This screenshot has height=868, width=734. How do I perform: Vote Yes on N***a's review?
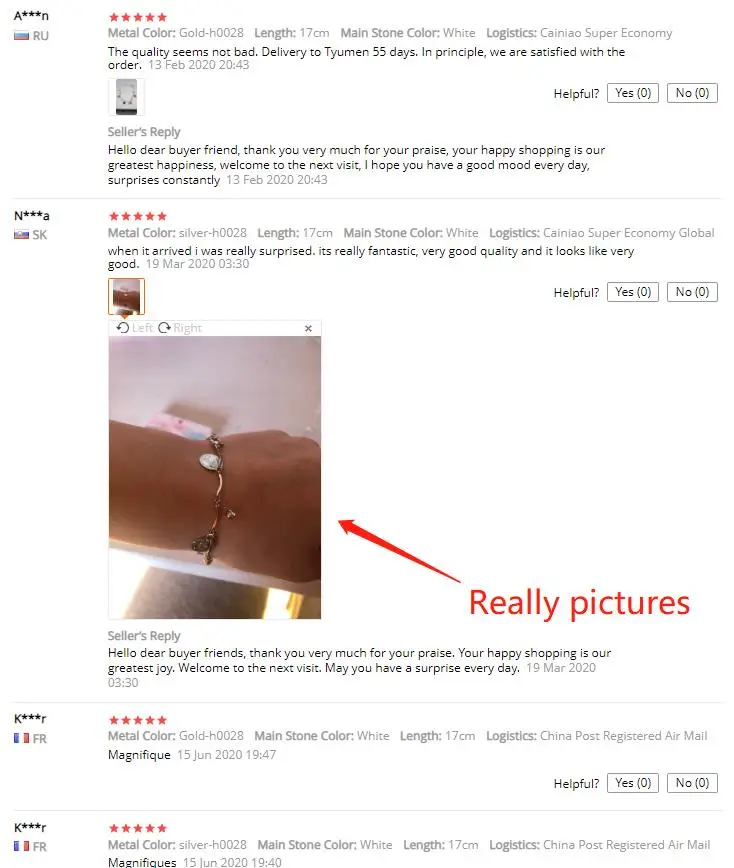(x=633, y=292)
